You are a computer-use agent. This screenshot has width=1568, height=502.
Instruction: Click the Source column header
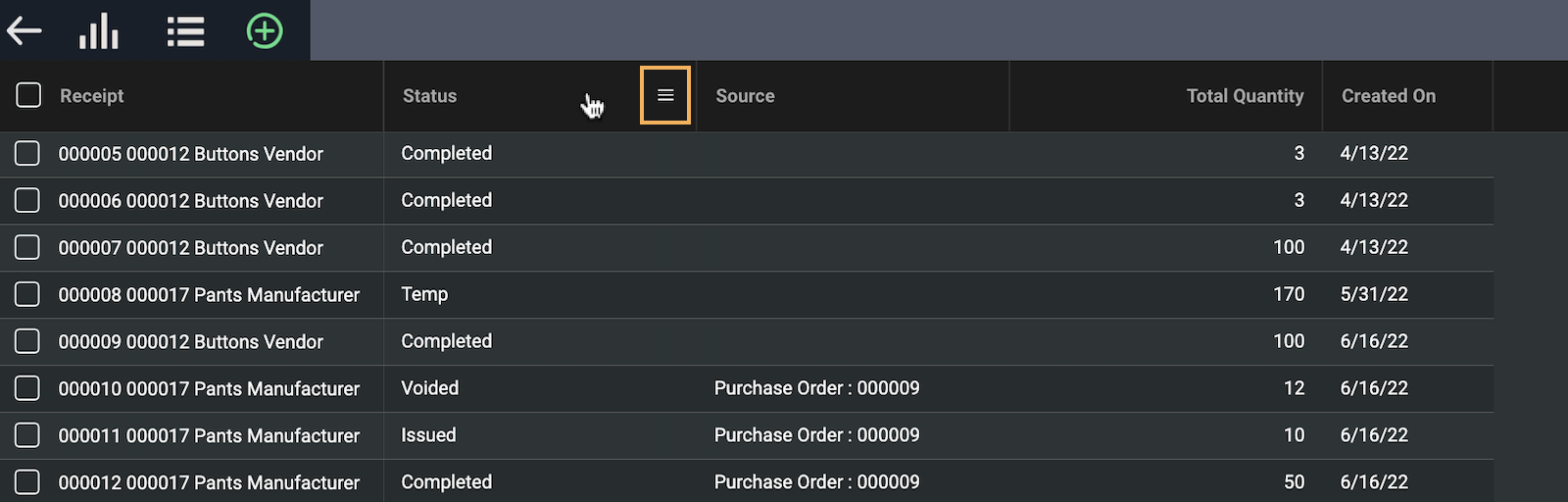[745, 96]
